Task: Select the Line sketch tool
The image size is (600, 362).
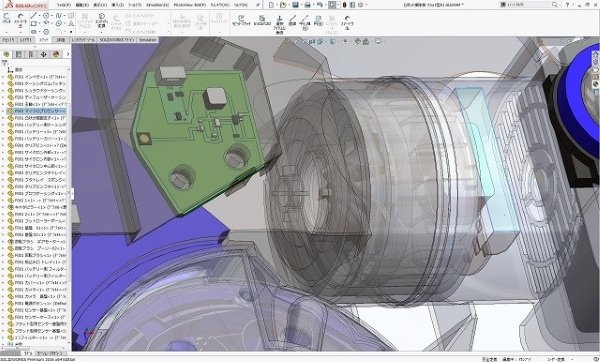Action: (34, 16)
